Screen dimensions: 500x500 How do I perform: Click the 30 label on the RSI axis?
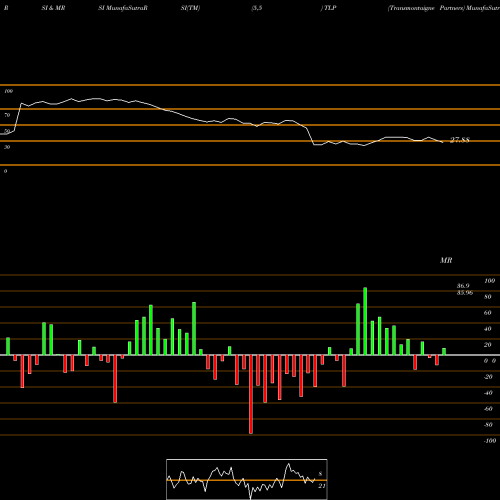tap(7, 147)
